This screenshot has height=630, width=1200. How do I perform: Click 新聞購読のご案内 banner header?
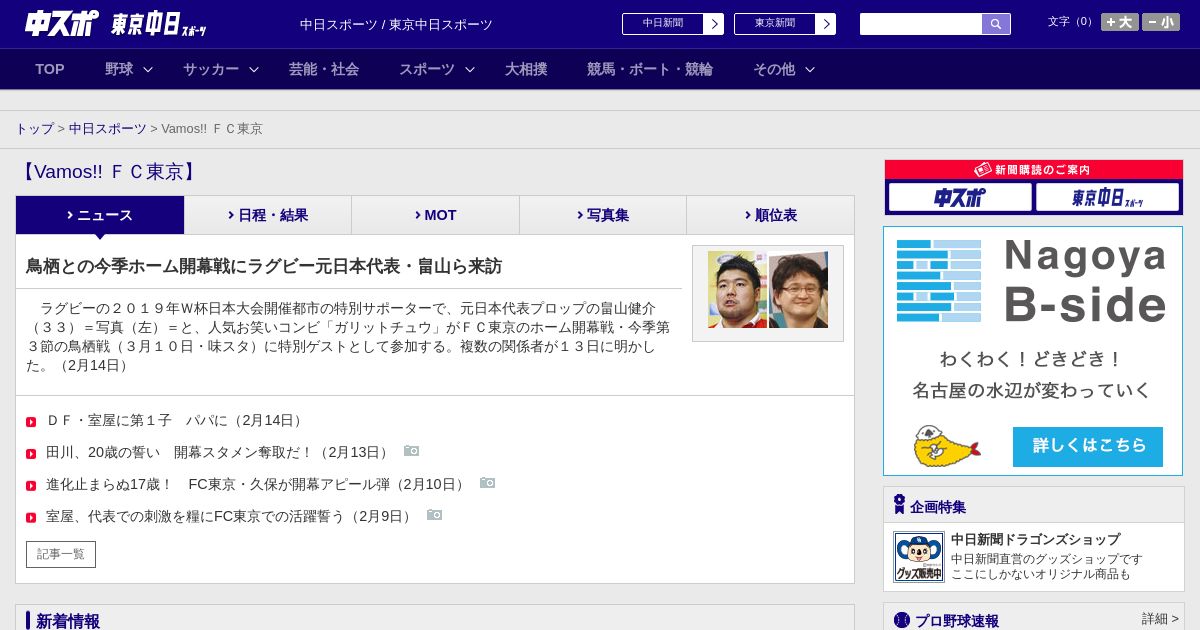(1034, 170)
